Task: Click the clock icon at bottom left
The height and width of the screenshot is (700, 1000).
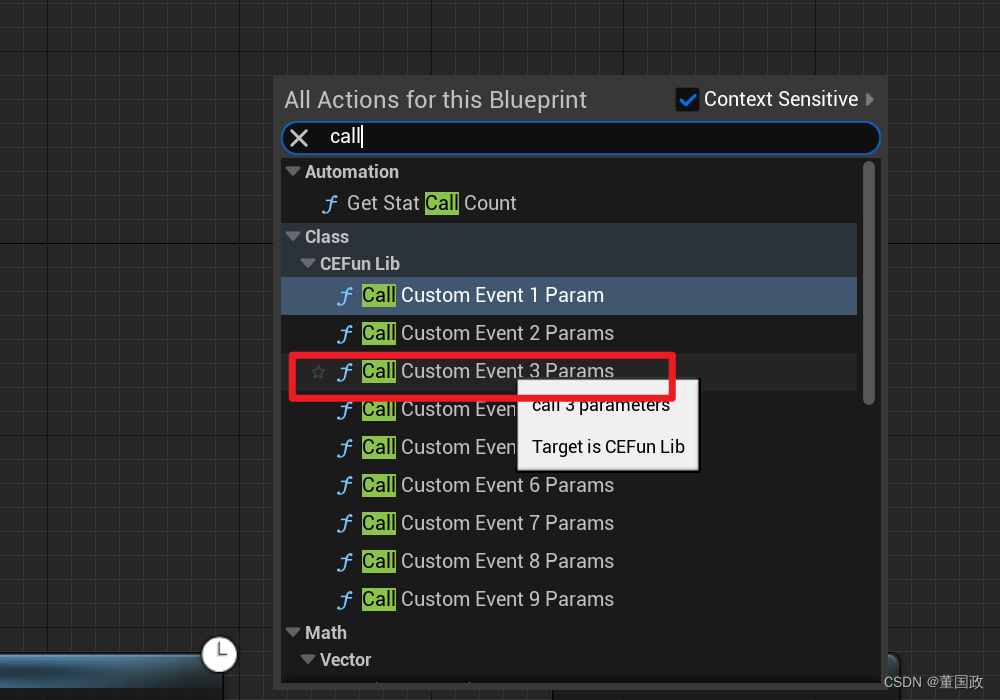Action: (x=220, y=654)
